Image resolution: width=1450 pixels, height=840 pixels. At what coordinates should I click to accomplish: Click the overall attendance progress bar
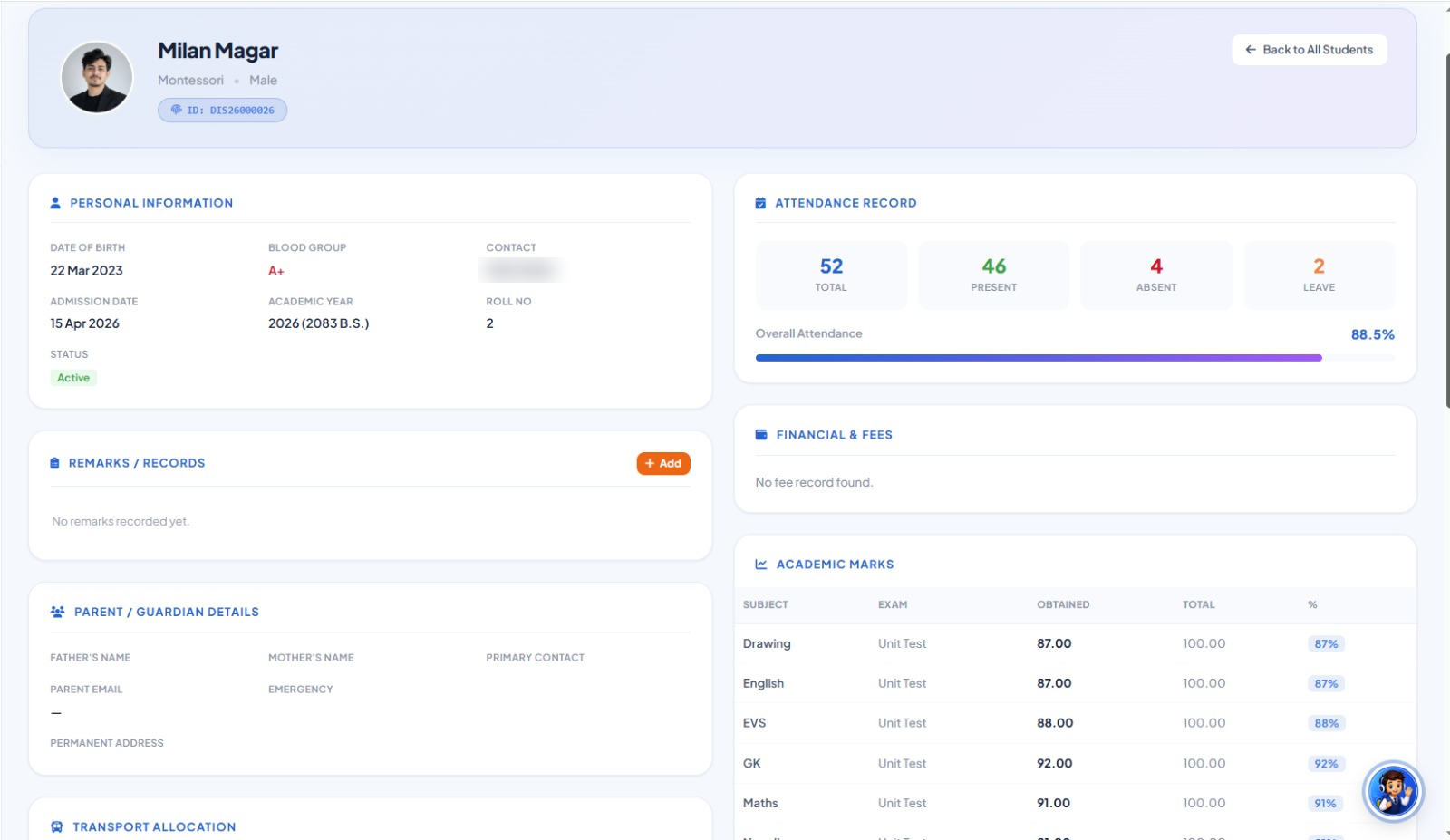point(1075,358)
